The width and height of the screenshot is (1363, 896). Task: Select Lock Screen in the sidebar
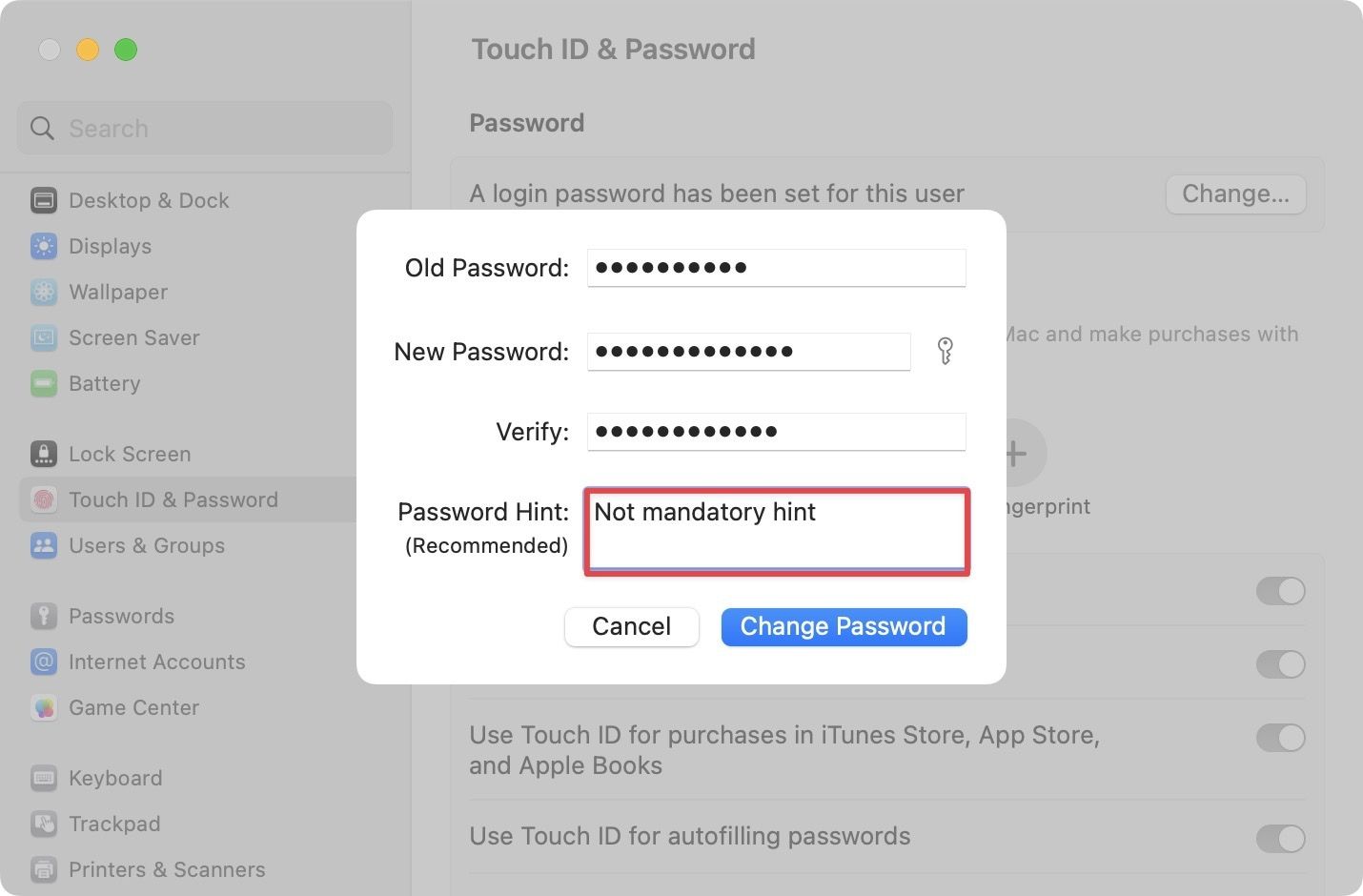click(130, 454)
